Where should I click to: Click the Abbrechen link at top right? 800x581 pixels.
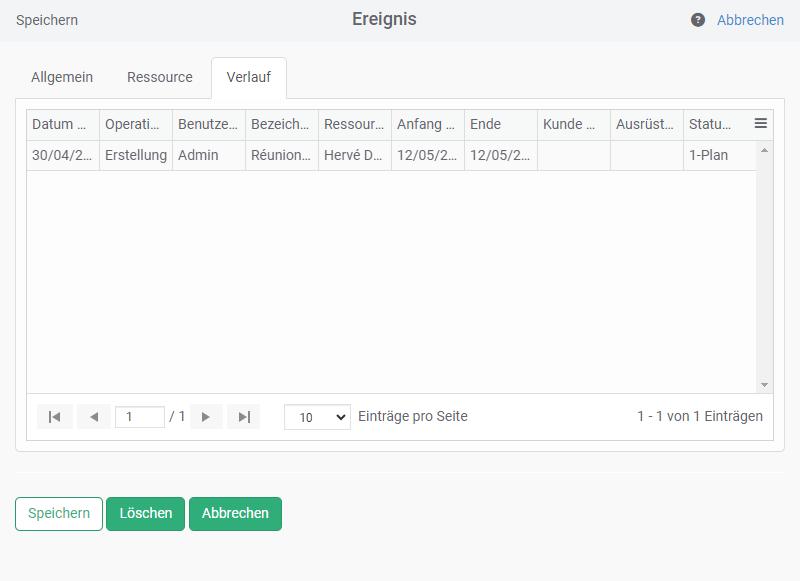click(x=750, y=20)
